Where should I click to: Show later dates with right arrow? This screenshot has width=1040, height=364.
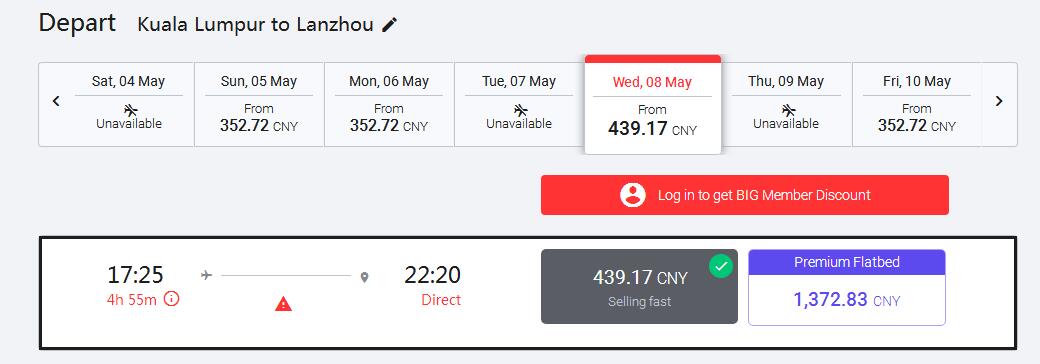[999, 101]
